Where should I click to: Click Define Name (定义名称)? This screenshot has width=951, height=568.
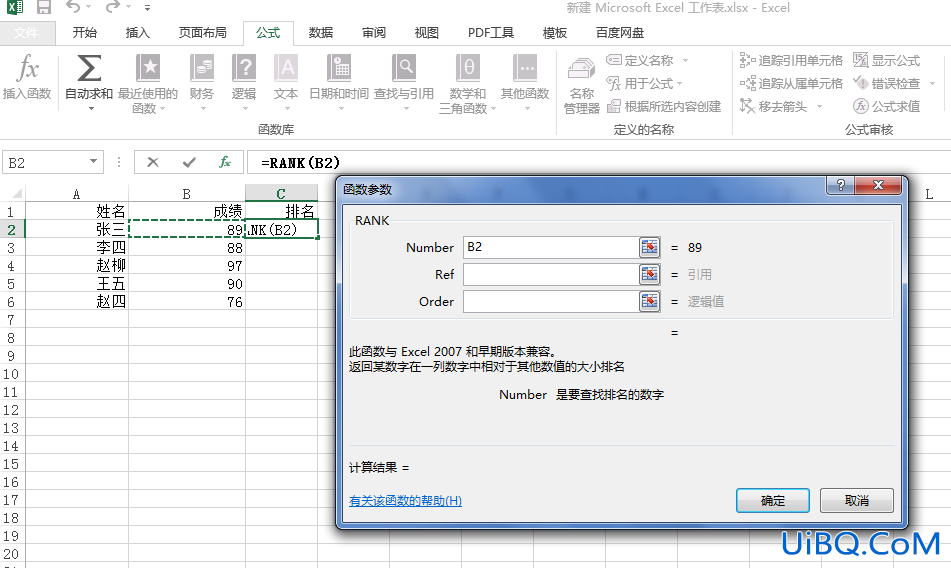[640, 60]
